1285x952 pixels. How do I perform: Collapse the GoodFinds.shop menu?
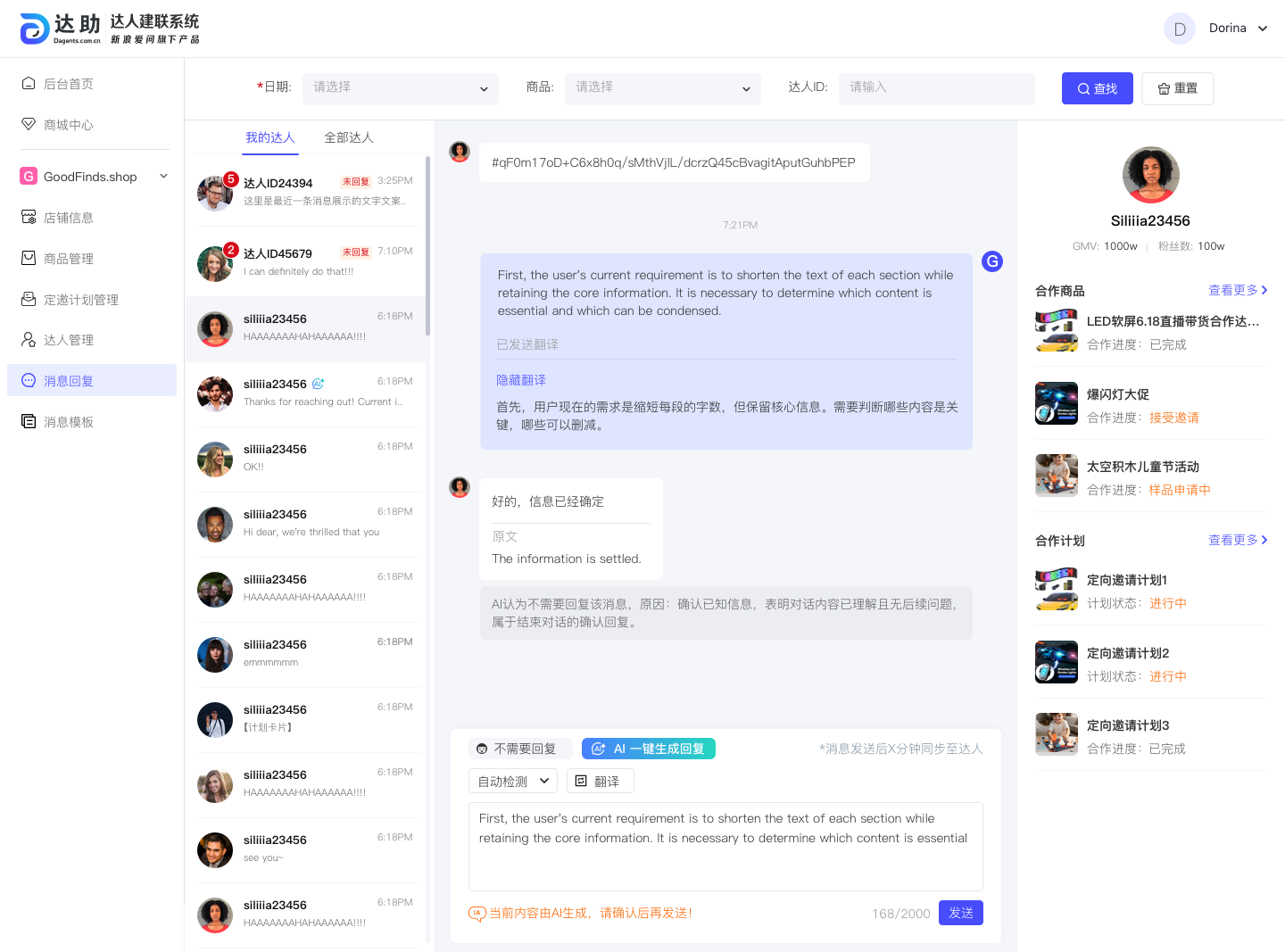(x=163, y=177)
